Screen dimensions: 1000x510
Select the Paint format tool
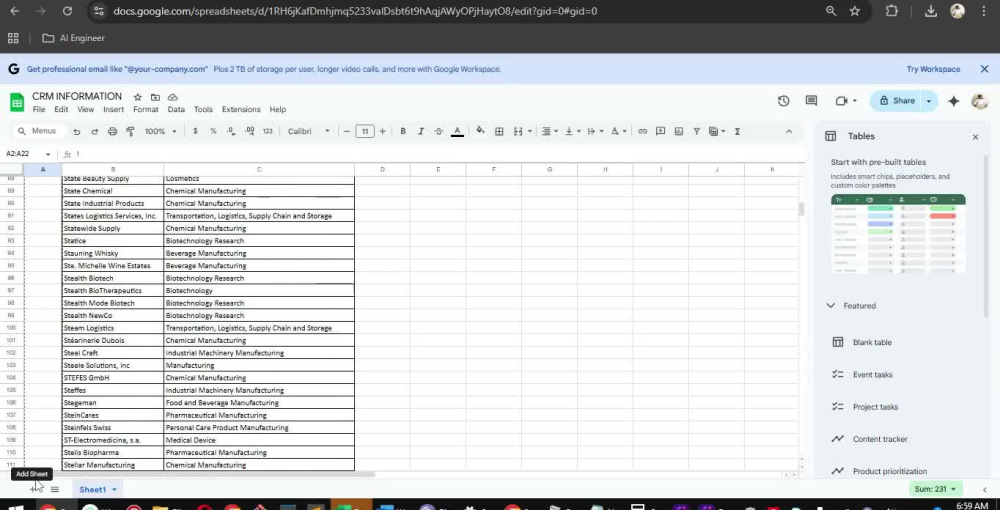(x=130, y=131)
